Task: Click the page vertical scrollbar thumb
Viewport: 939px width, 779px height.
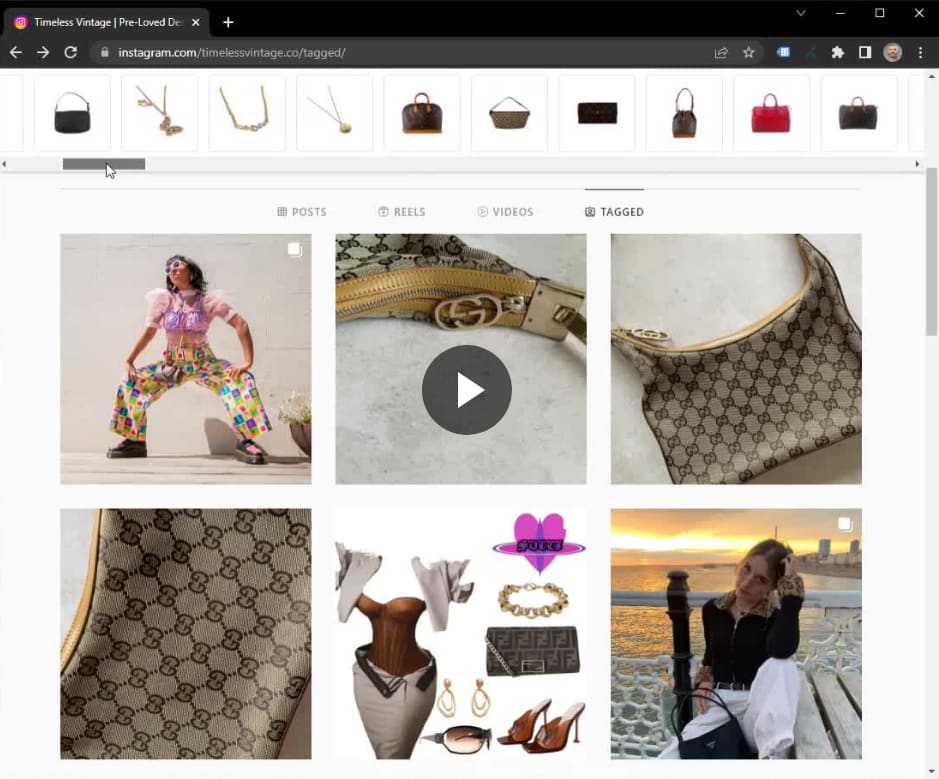Action: (932, 251)
